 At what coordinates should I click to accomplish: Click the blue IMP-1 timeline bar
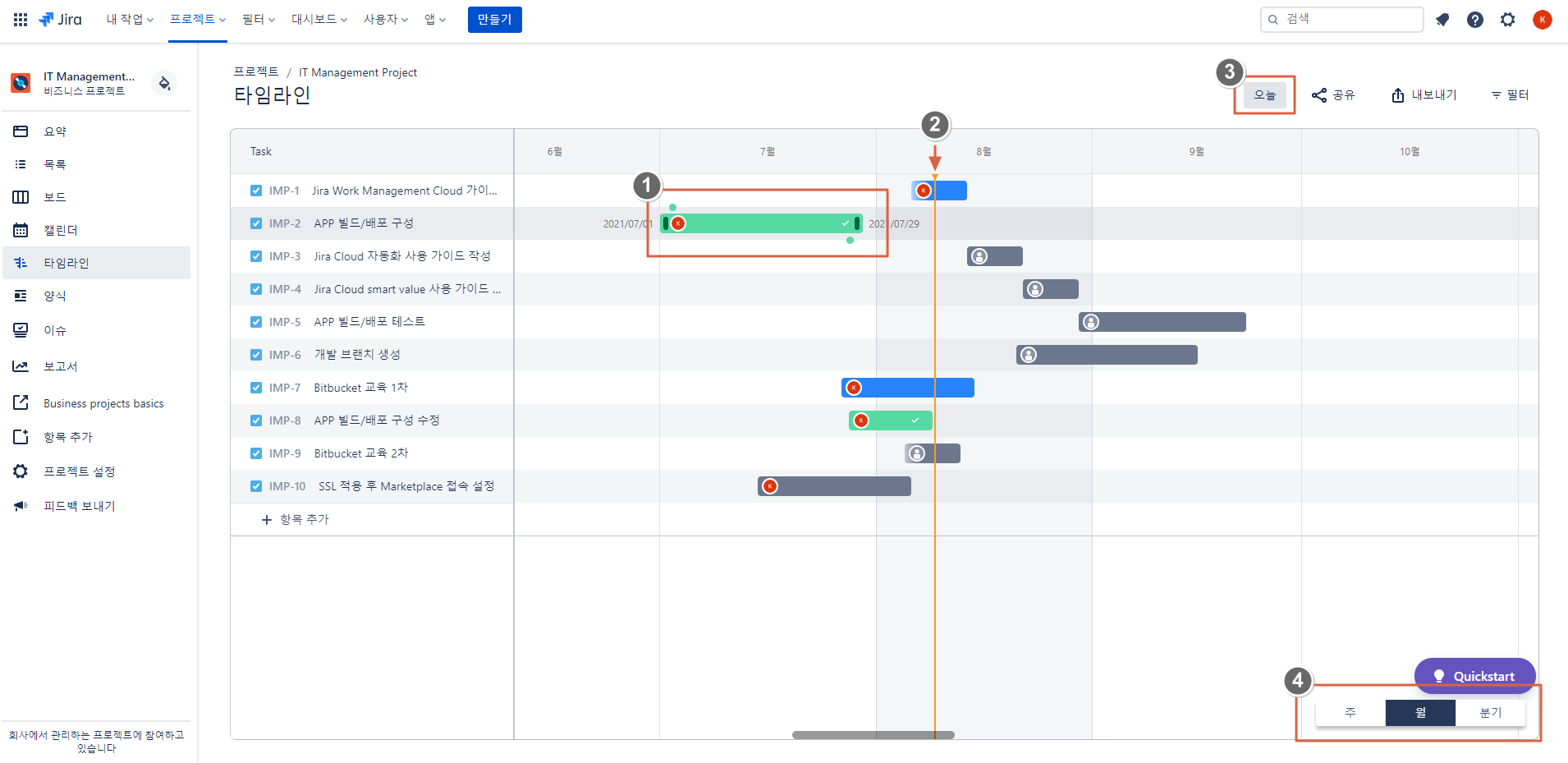939,191
